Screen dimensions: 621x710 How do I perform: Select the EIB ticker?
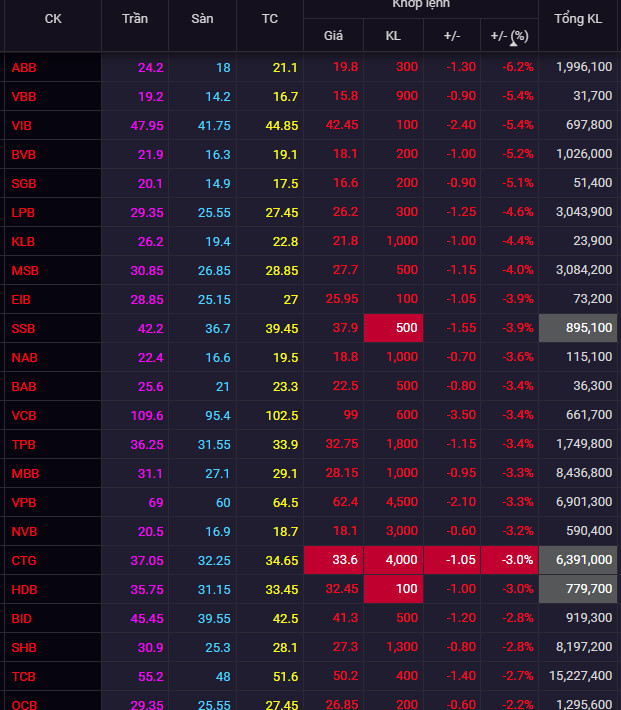(x=21, y=300)
